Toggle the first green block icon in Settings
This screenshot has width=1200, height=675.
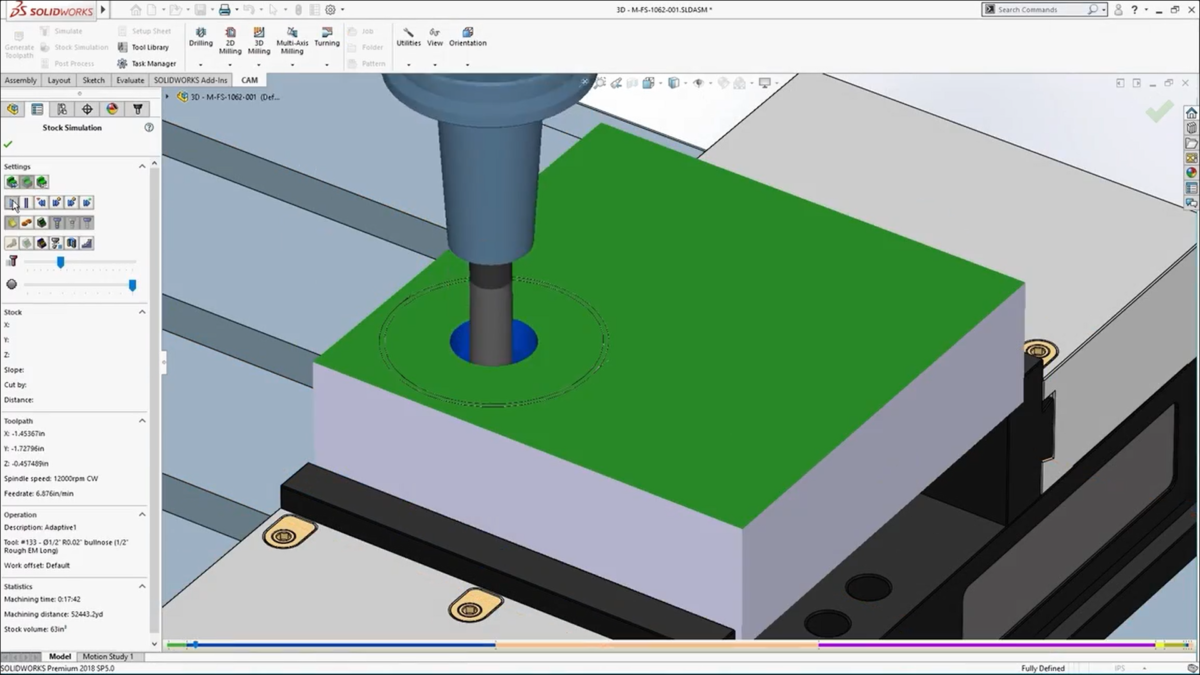pos(12,182)
